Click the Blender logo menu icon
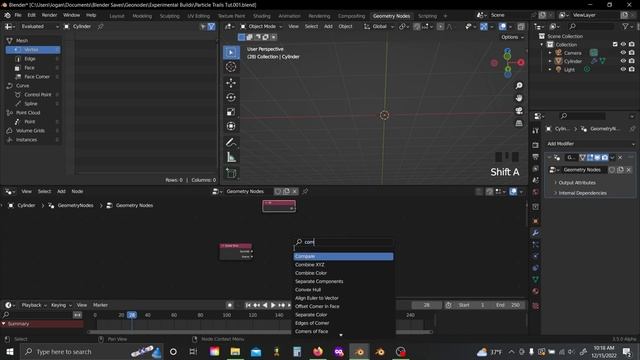 tap(7, 15)
